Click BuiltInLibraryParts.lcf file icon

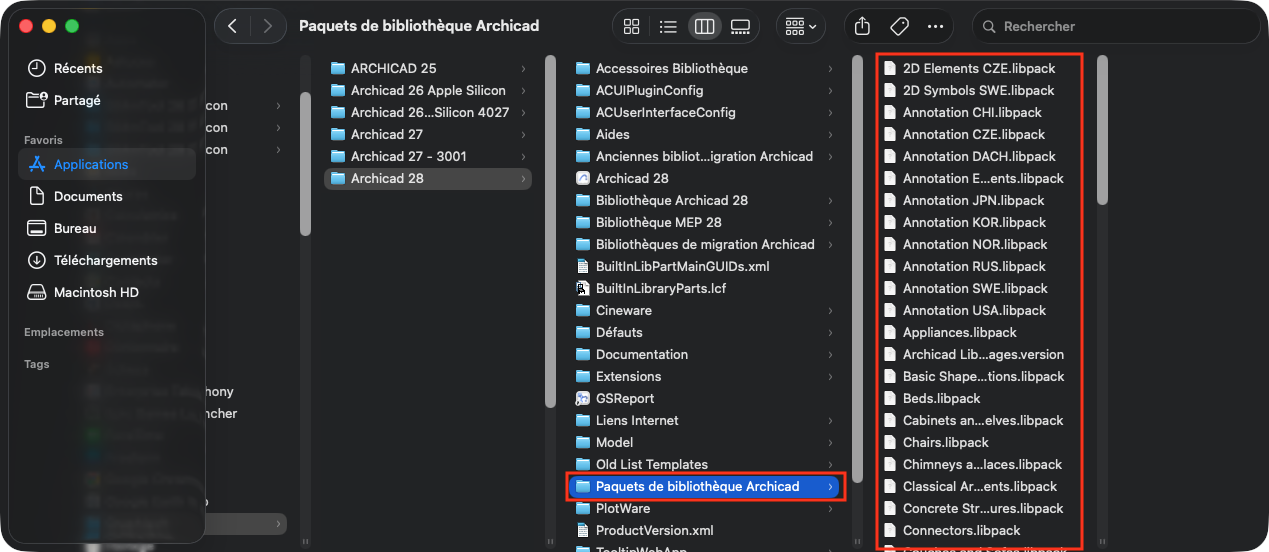click(584, 288)
